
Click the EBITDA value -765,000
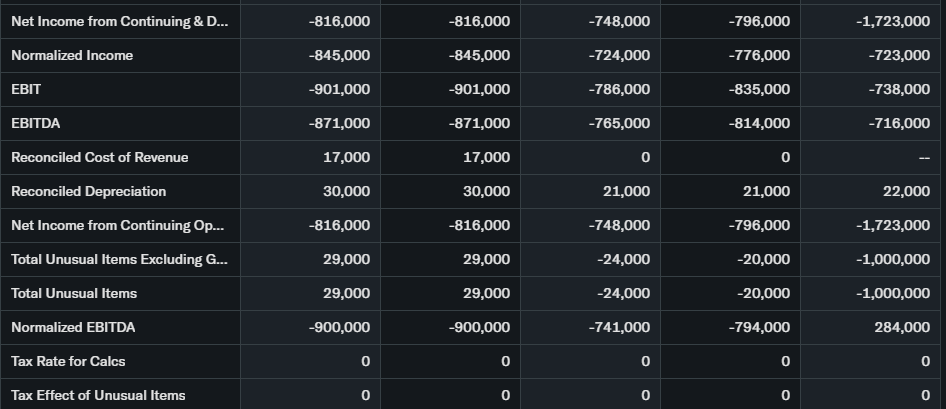tap(619, 124)
